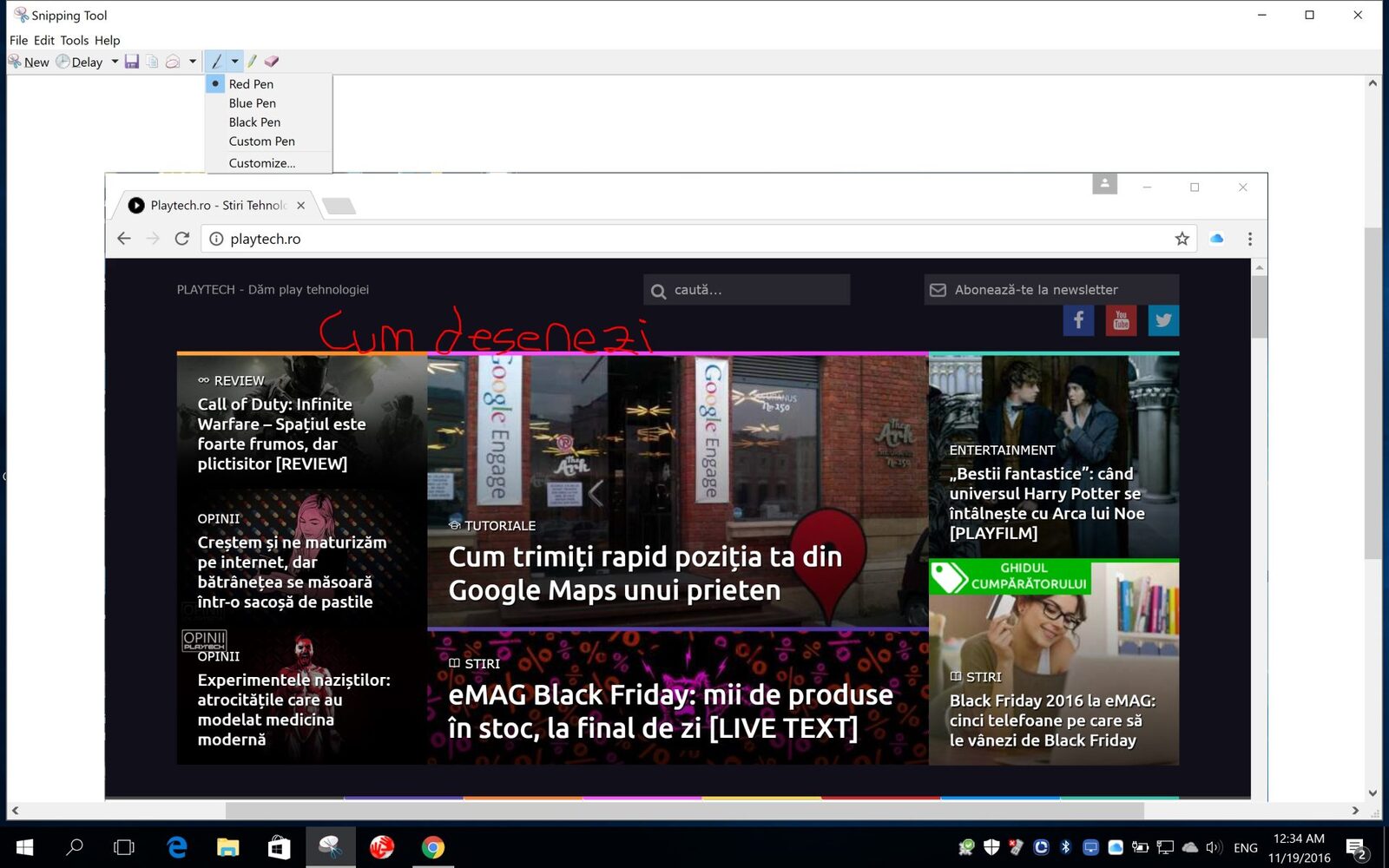
Task: Open taskbar Search magnifier
Action: pos(75,847)
